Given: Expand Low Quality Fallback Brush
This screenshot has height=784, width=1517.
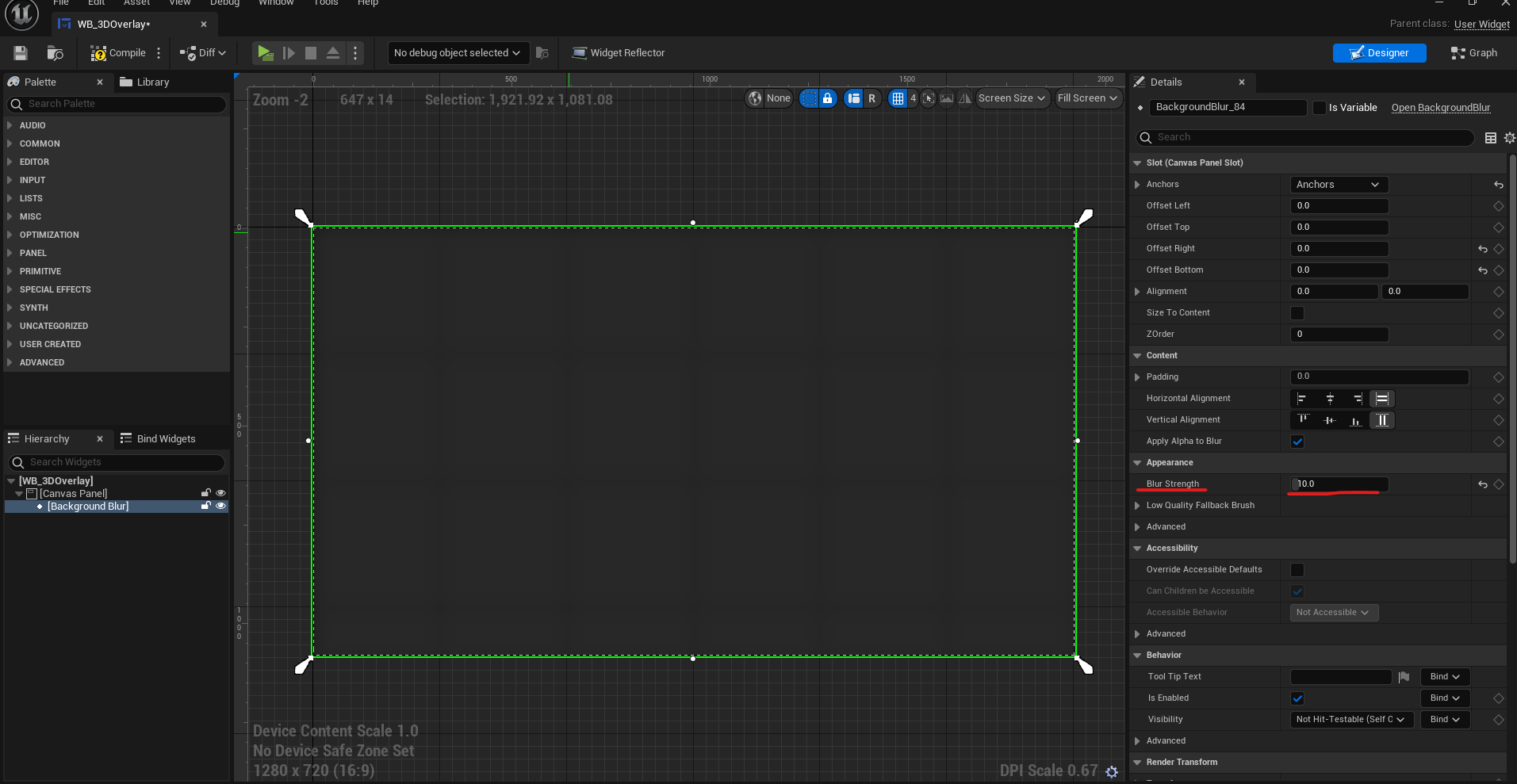Looking at the screenshot, I should [1137, 506].
